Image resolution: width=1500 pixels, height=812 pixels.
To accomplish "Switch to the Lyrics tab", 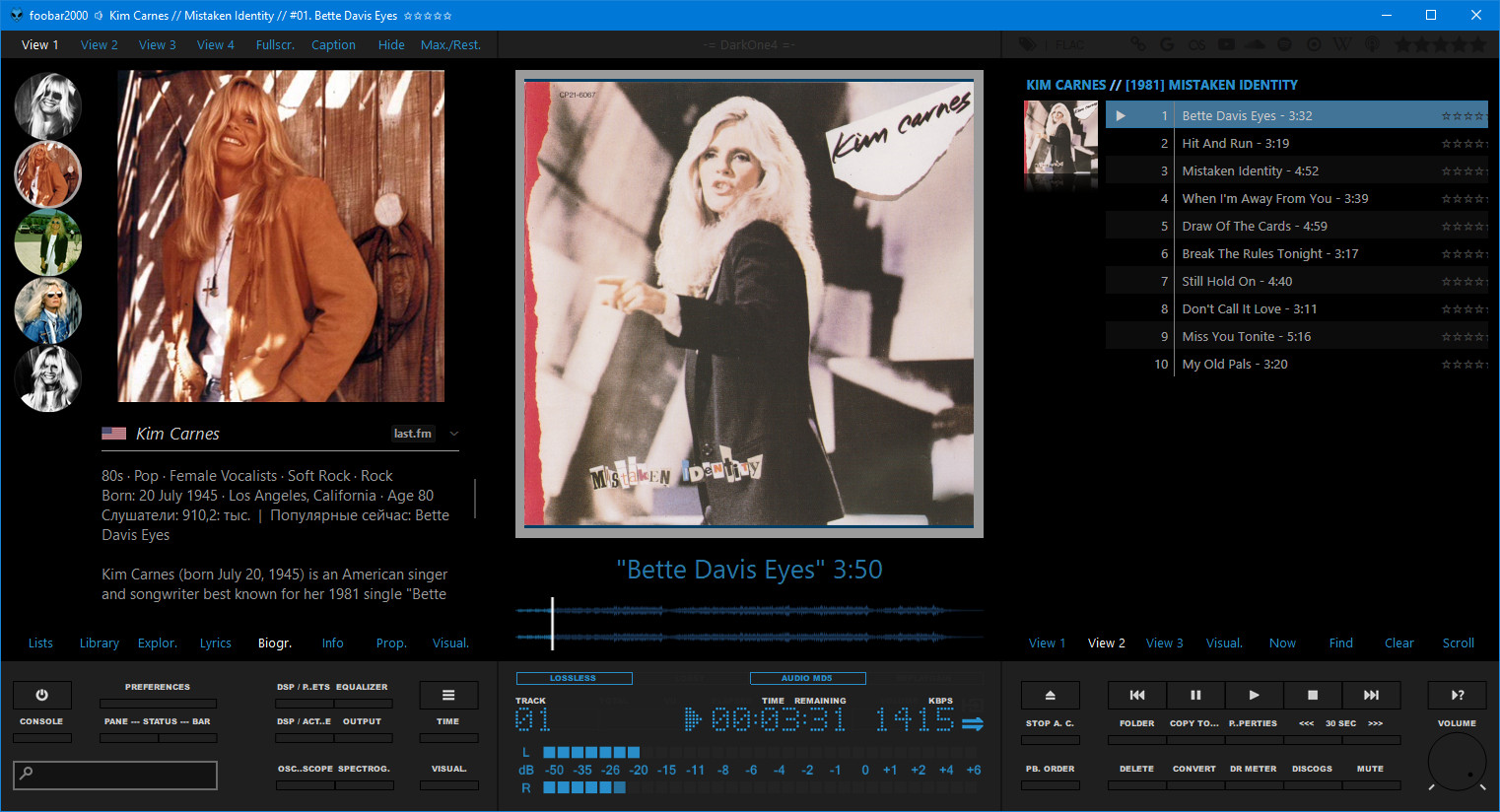I will pyautogui.click(x=215, y=643).
